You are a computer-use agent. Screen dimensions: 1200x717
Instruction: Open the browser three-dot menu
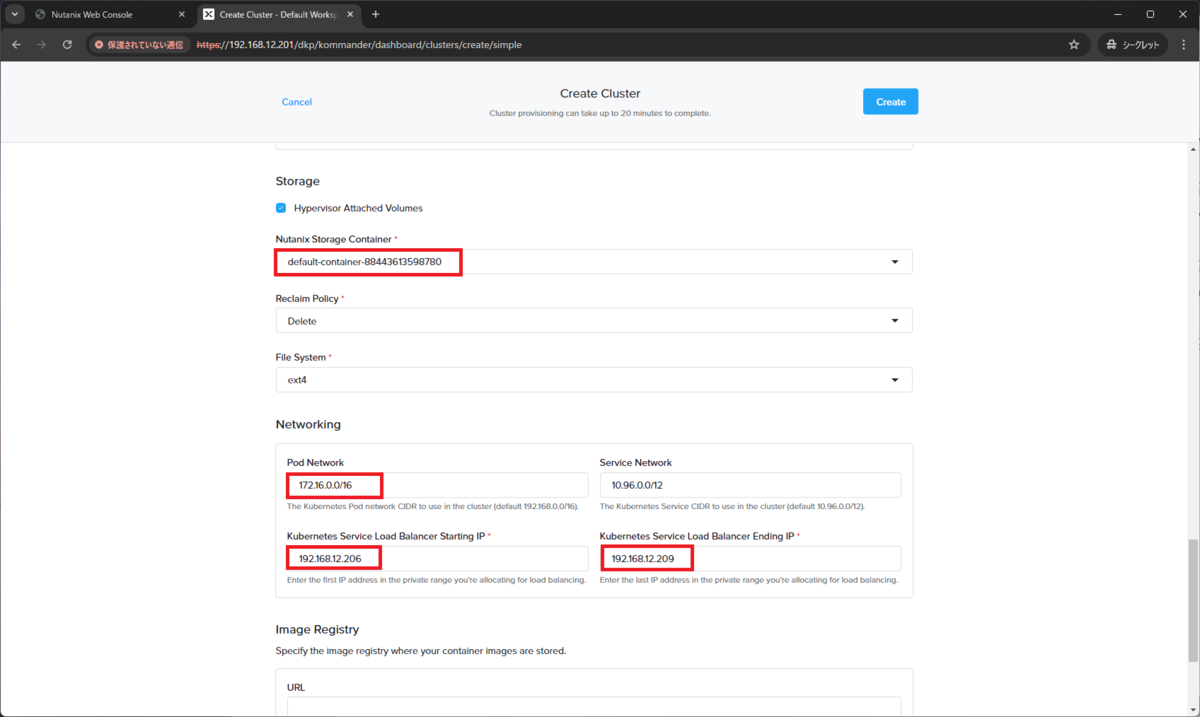1183,45
